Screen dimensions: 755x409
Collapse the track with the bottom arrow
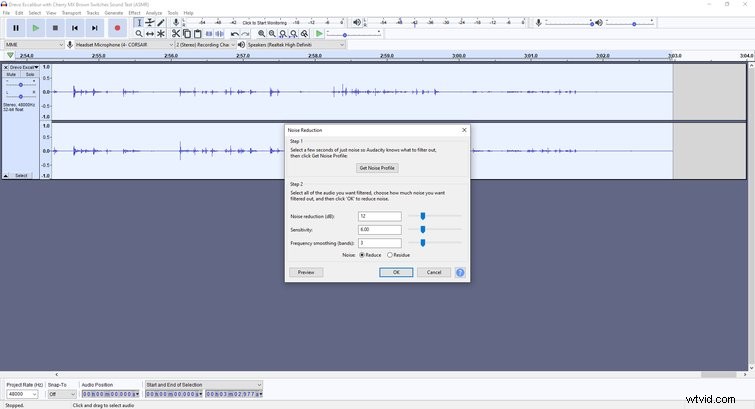pyautogui.click(x=6, y=176)
